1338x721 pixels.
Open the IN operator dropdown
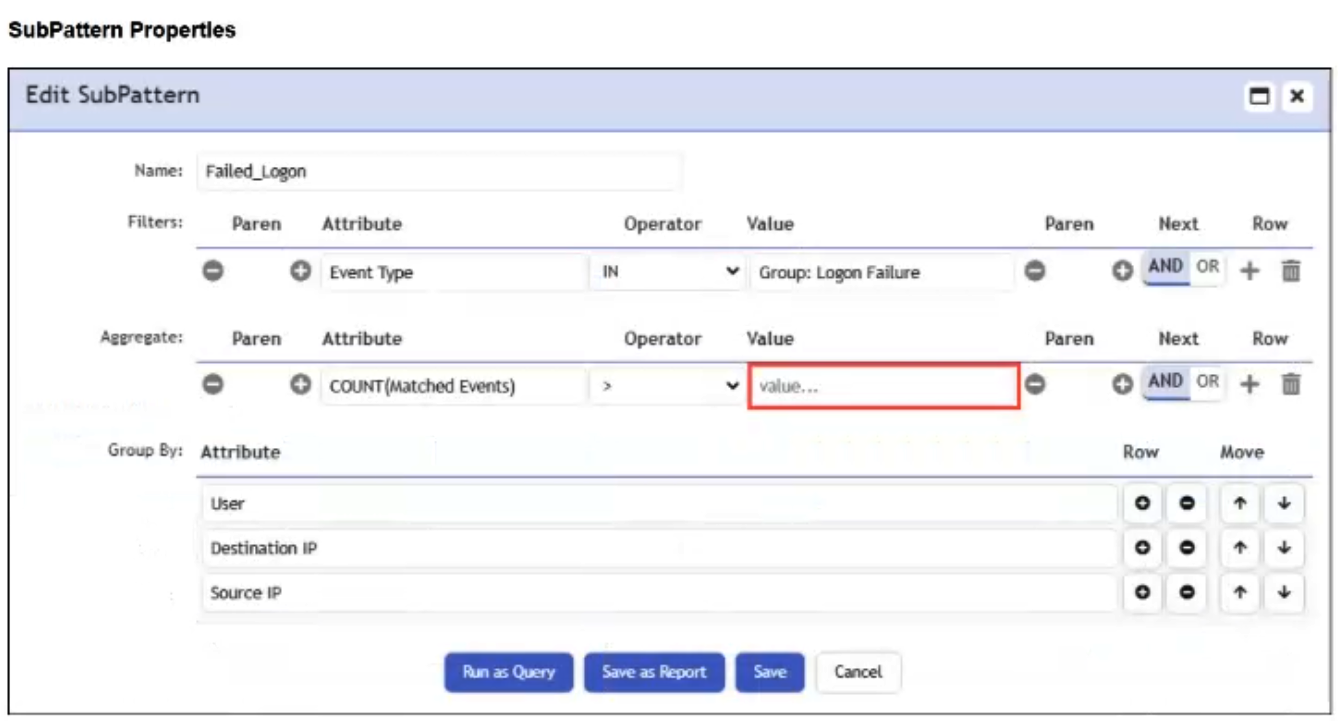[x=668, y=272]
